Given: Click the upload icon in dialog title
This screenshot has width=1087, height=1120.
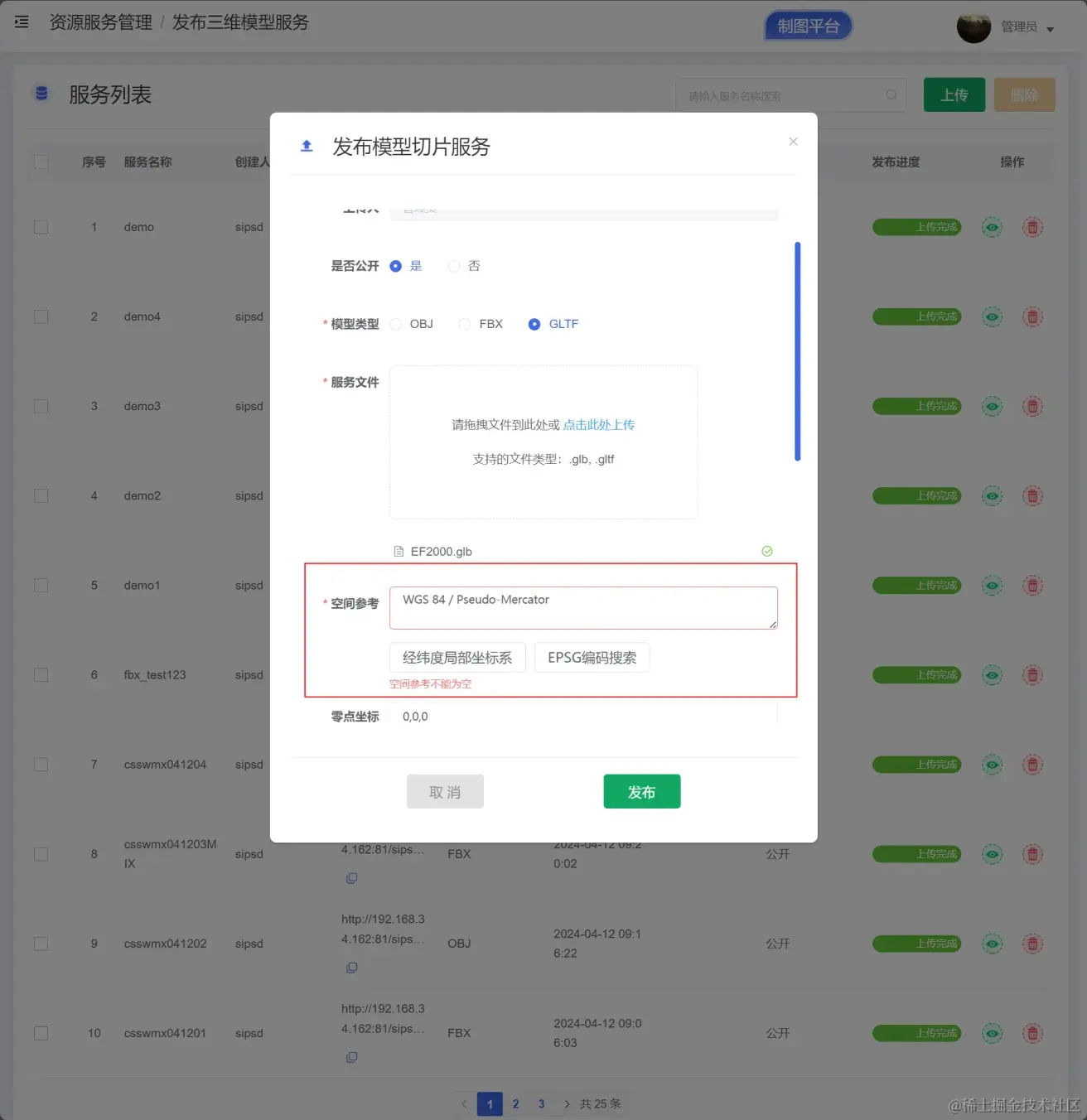Looking at the screenshot, I should click(307, 146).
